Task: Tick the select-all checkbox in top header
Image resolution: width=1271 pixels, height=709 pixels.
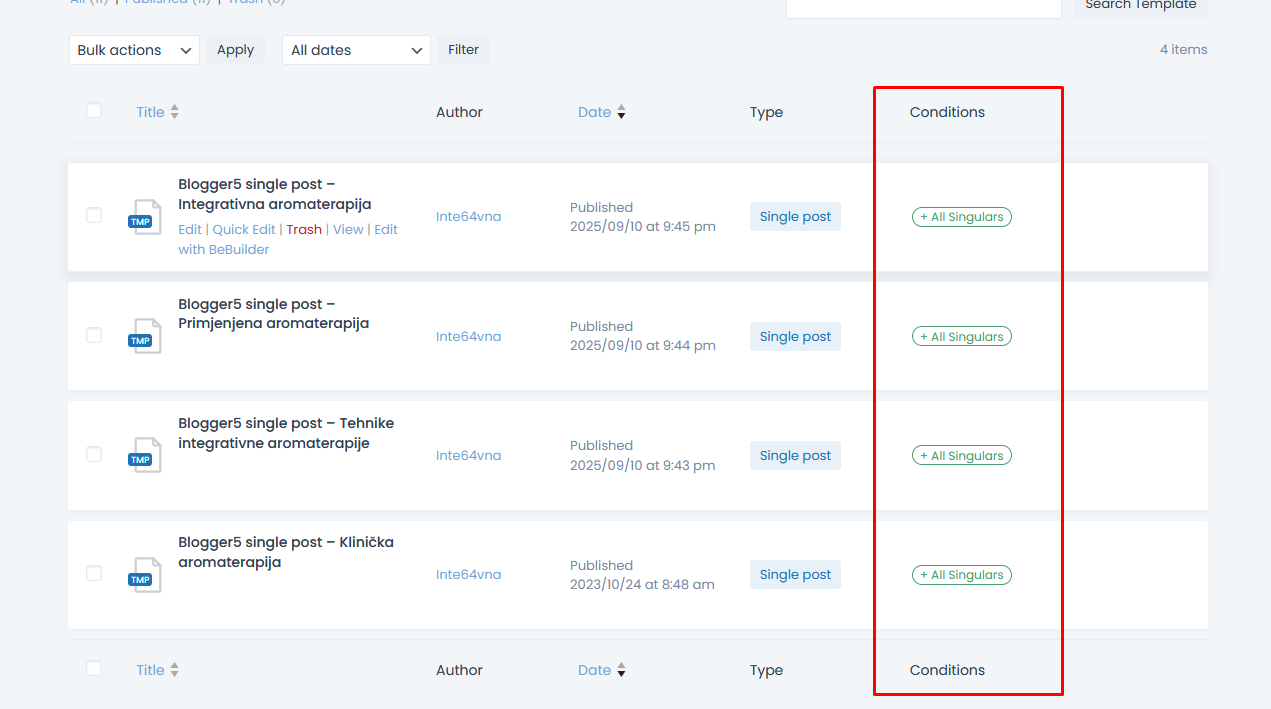Action: point(94,111)
